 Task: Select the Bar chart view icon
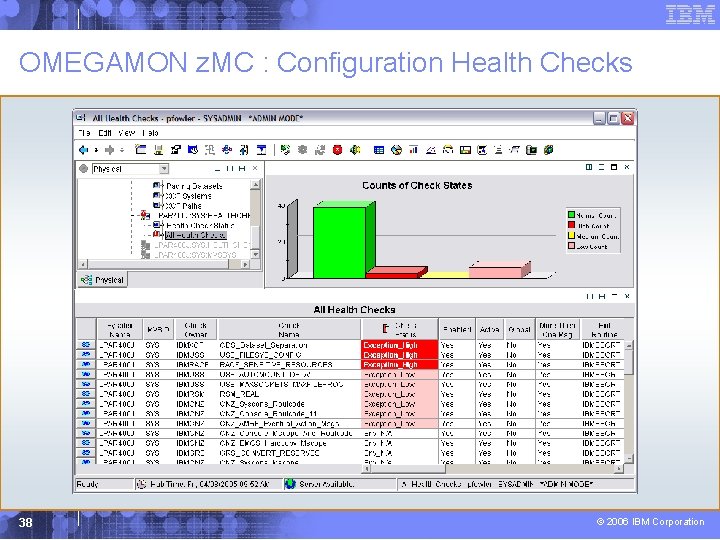coord(413,150)
